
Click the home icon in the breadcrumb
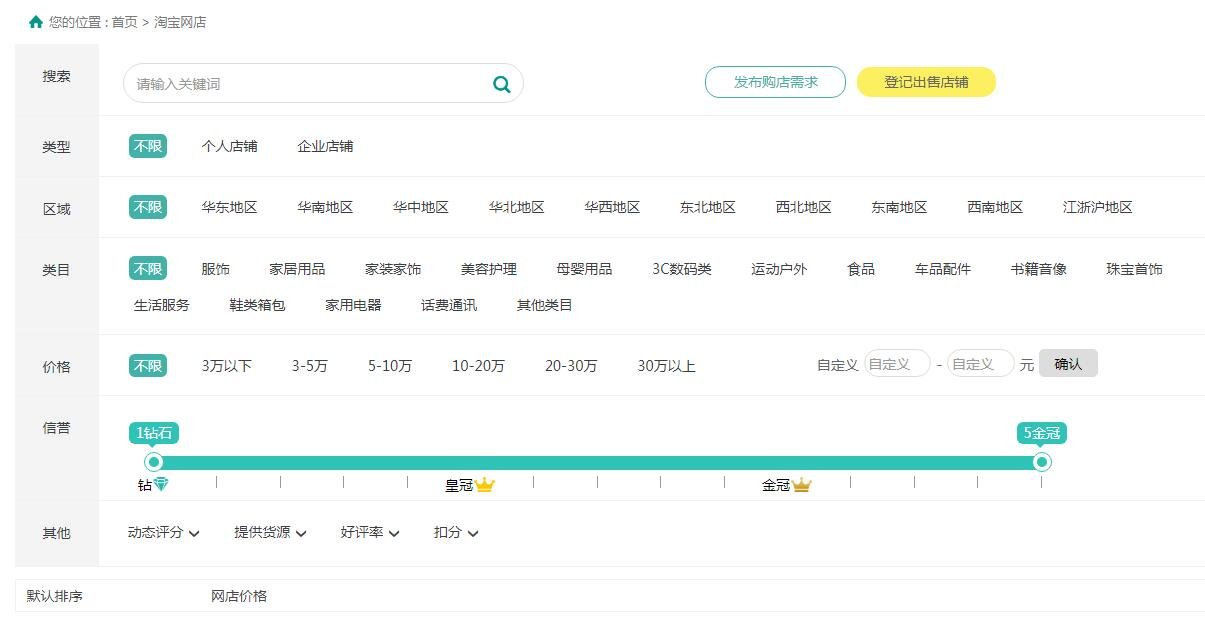pyautogui.click(x=34, y=19)
